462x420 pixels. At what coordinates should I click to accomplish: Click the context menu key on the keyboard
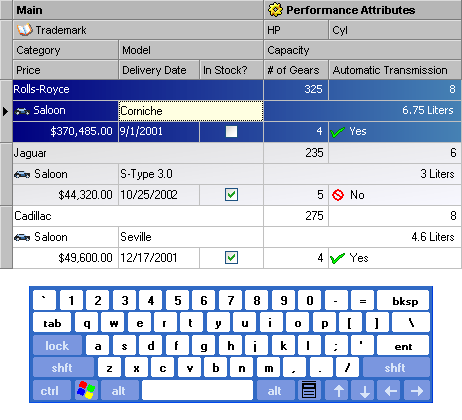(x=309, y=390)
